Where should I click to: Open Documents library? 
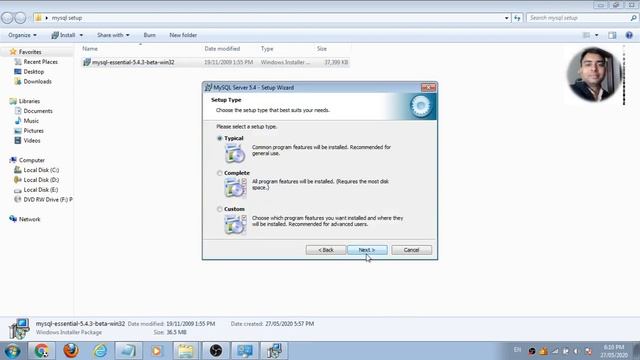click(x=38, y=111)
